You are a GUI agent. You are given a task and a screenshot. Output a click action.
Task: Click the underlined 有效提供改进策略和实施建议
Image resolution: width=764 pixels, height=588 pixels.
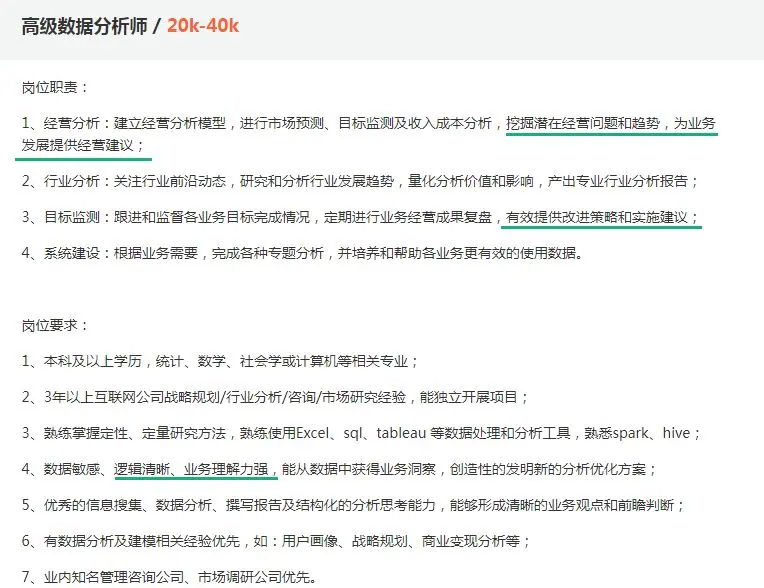597,217
